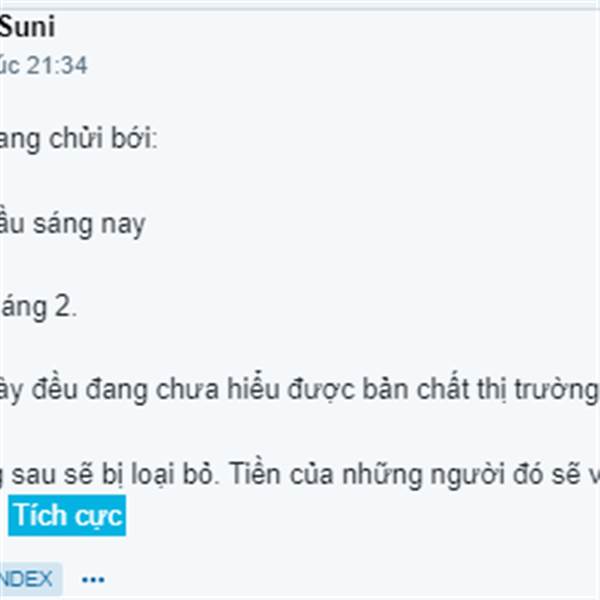Image resolution: width=600 pixels, height=600 pixels.
Task: Click the word 'loại' in the post
Action: point(153,474)
